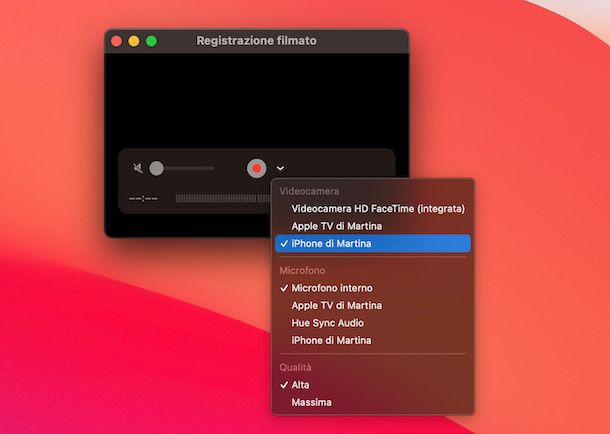Minimize the Registrazione filmato window
This screenshot has width=610, height=434.
(x=134, y=41)
